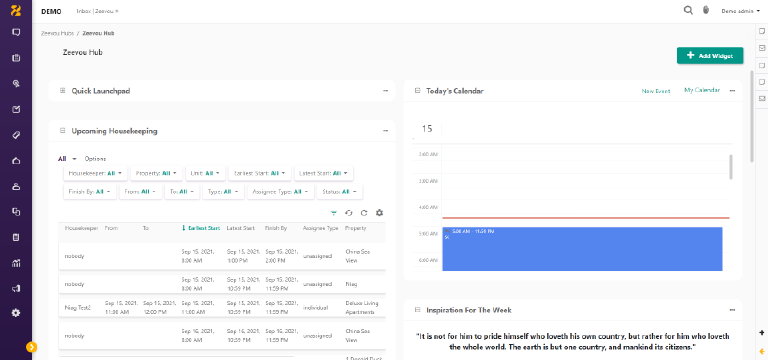Open the house icon in the left sidebar
The width and height of the screenshot is (768, 360).
[x=16, y=161]
